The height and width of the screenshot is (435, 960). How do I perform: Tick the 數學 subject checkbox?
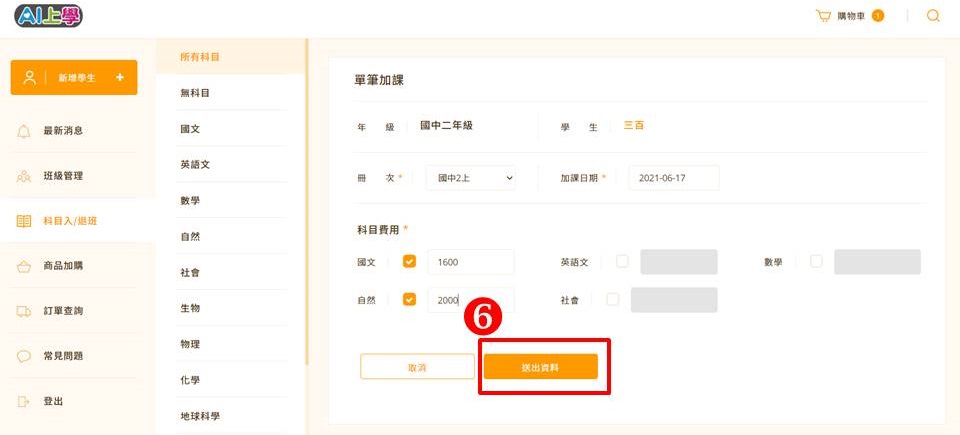816,262
